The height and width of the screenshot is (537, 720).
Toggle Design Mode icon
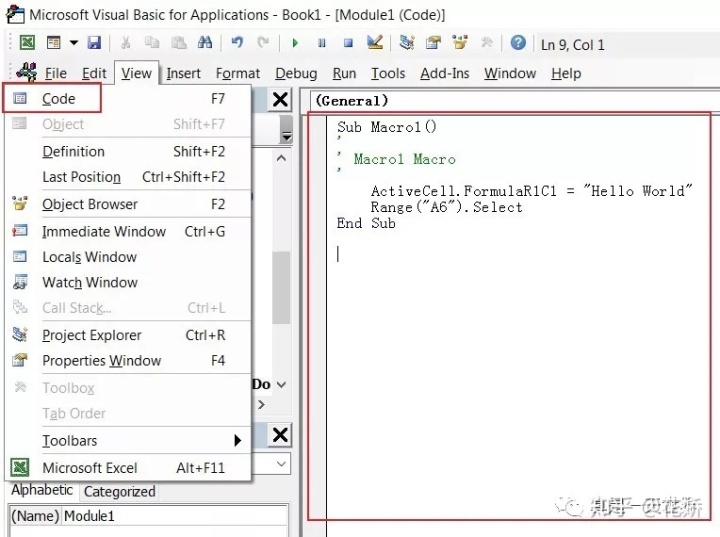point(375,43)
